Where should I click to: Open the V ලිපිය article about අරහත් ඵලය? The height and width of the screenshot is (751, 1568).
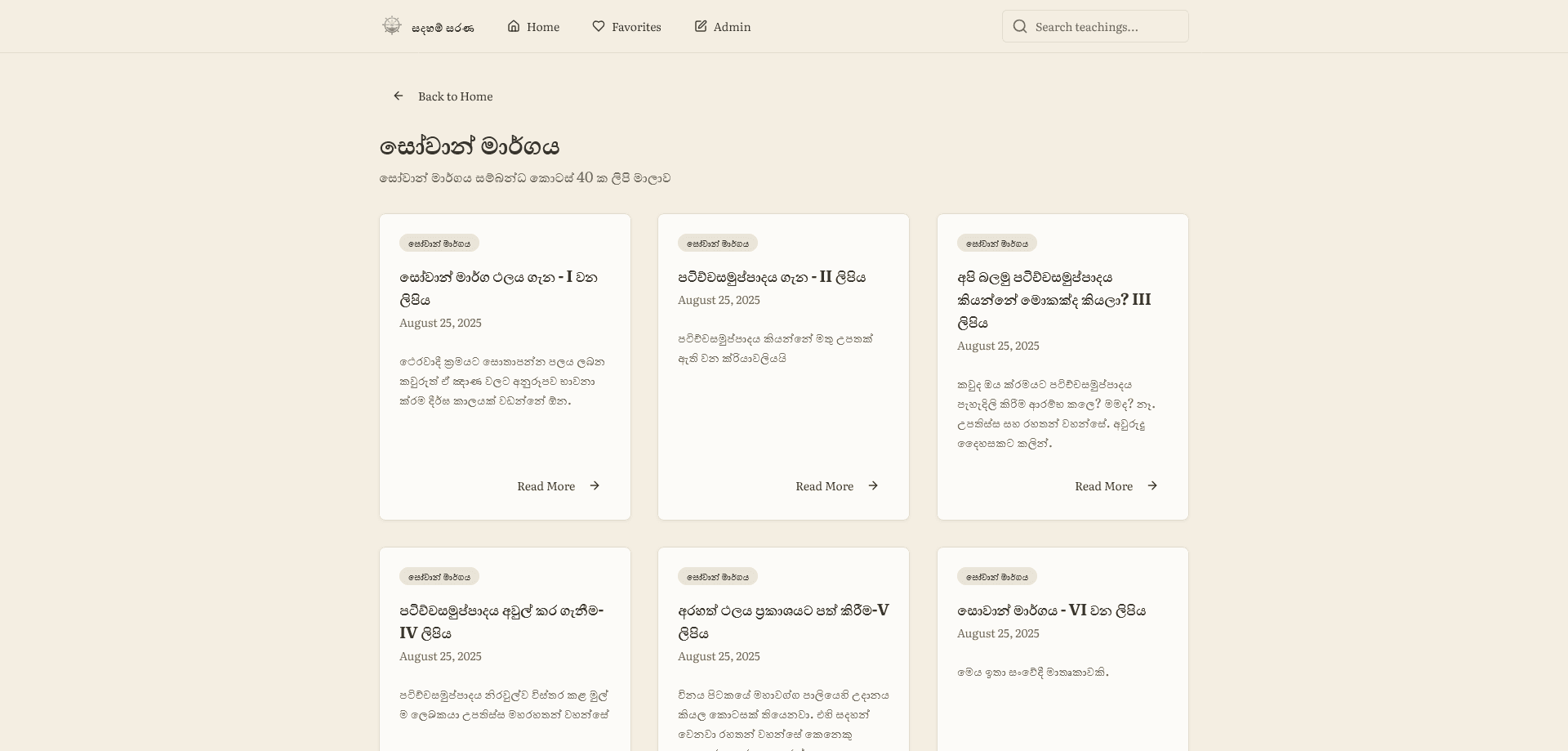click(782, 621)
